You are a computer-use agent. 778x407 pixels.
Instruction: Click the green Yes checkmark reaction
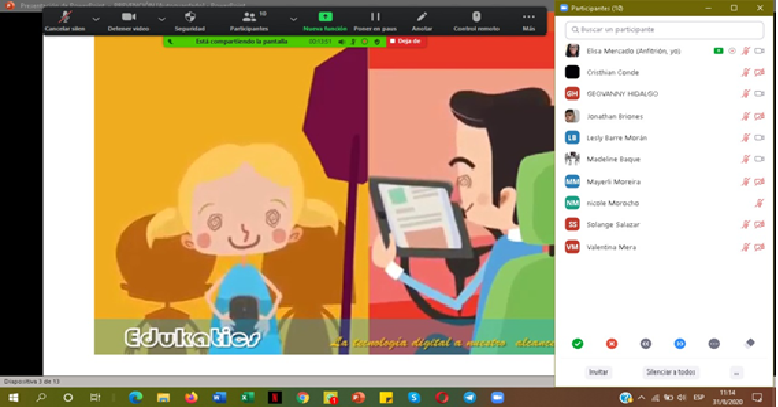tap(578, 343)
